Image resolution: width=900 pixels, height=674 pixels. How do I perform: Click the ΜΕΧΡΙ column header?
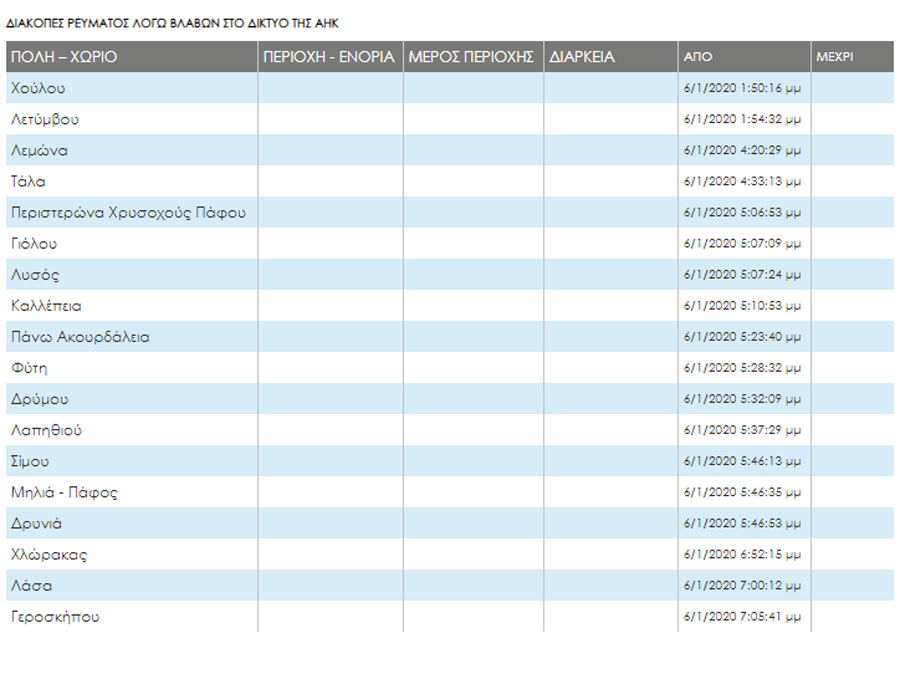click(852, 57)
